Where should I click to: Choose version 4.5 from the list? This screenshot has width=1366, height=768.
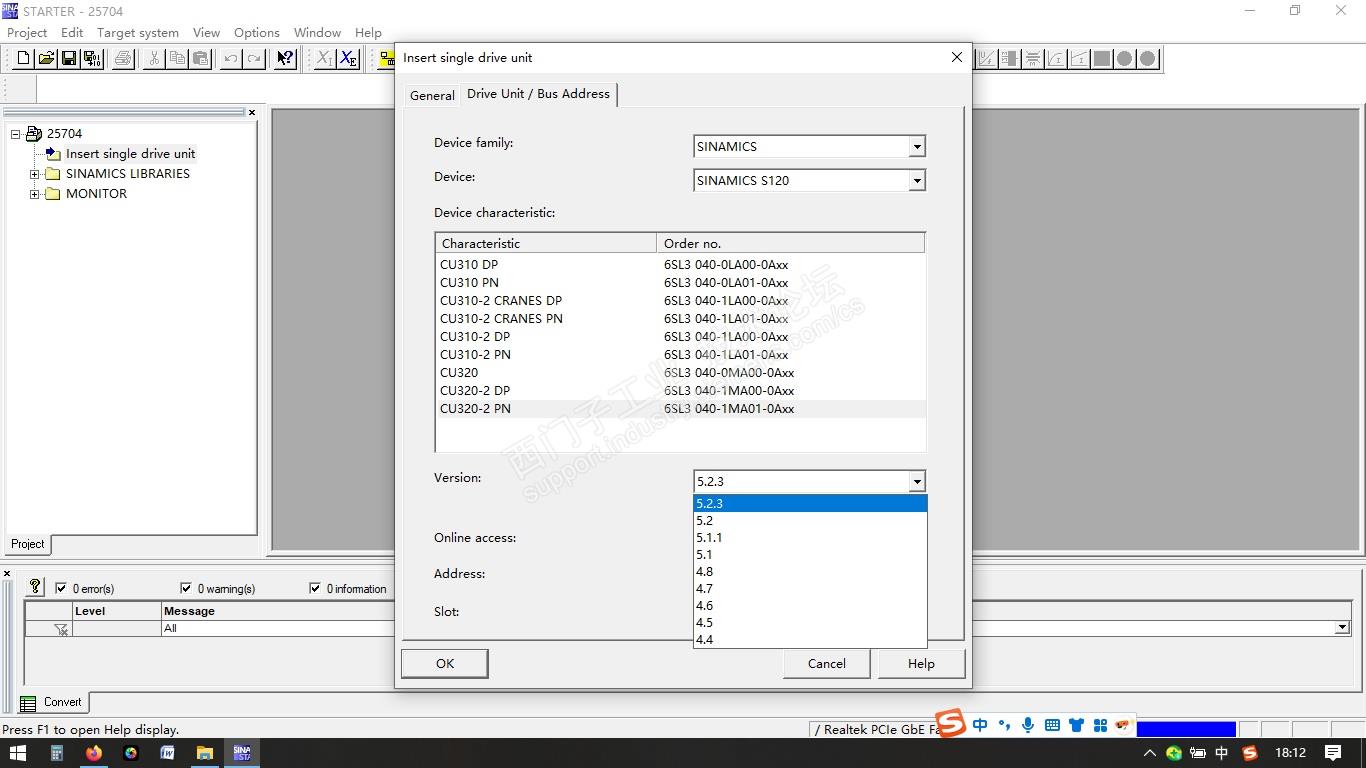point(810,623)
